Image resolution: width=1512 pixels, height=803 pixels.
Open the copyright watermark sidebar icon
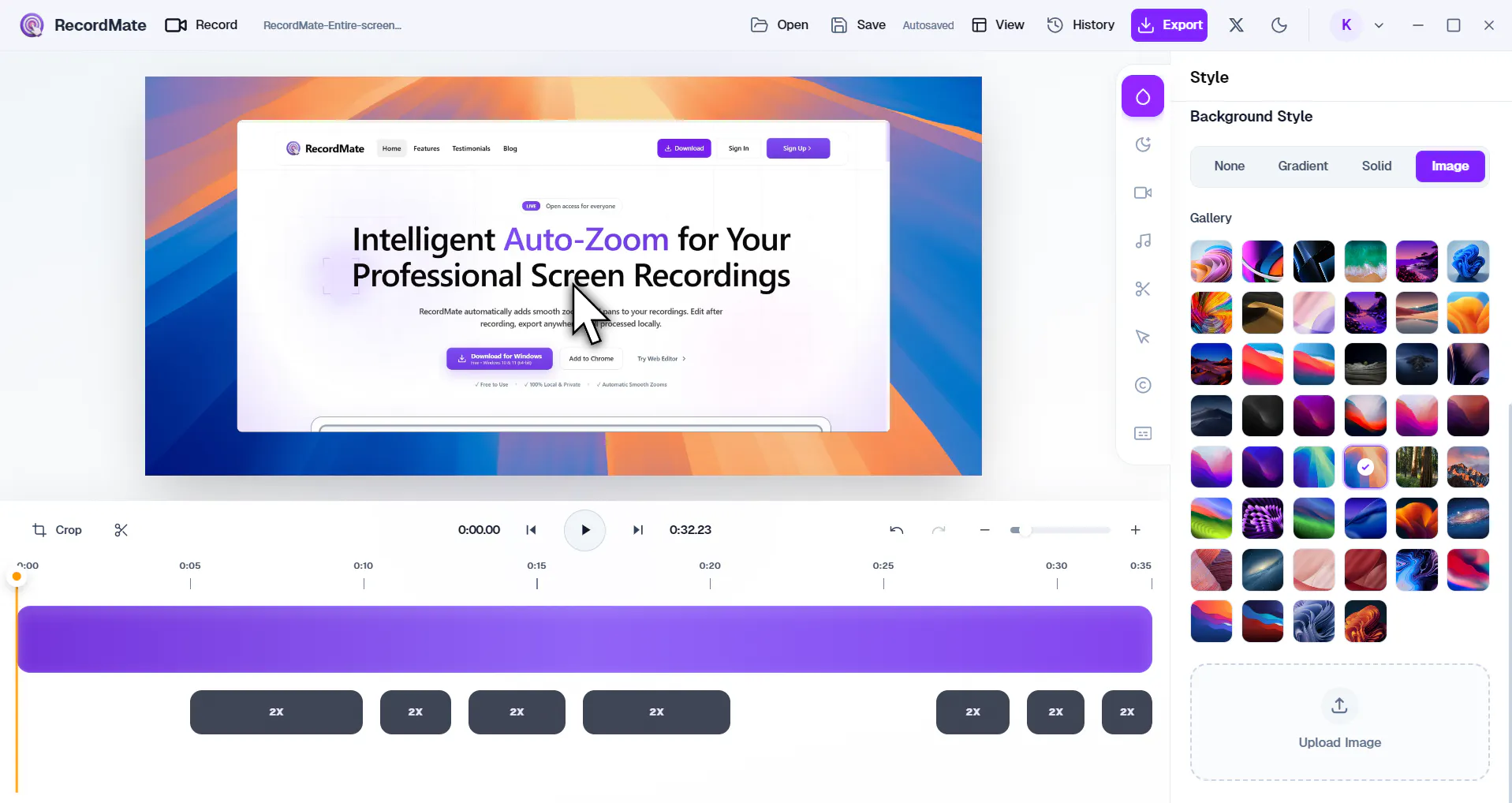1142,385
